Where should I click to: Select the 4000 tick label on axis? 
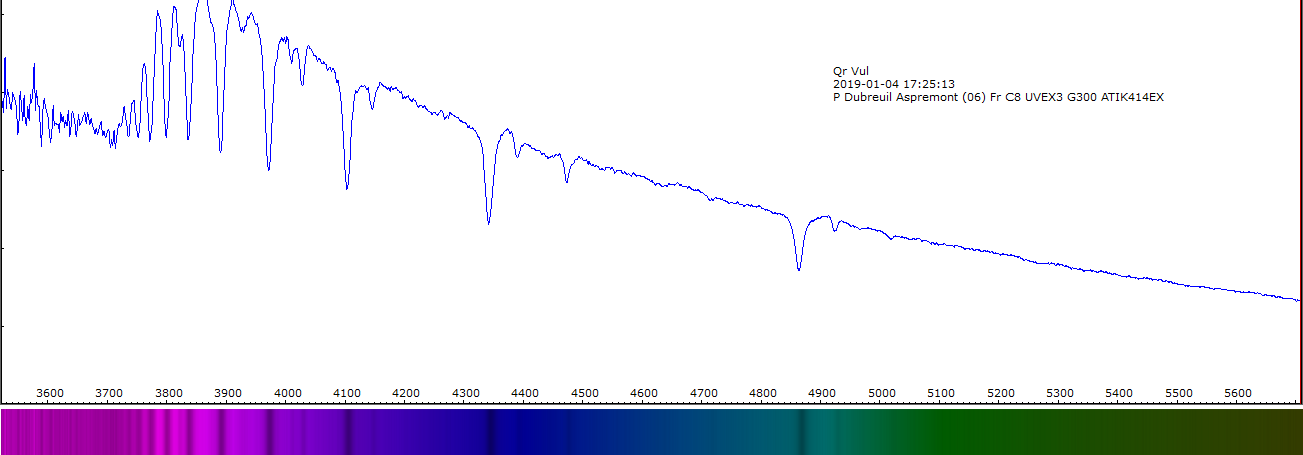point(288,393)
